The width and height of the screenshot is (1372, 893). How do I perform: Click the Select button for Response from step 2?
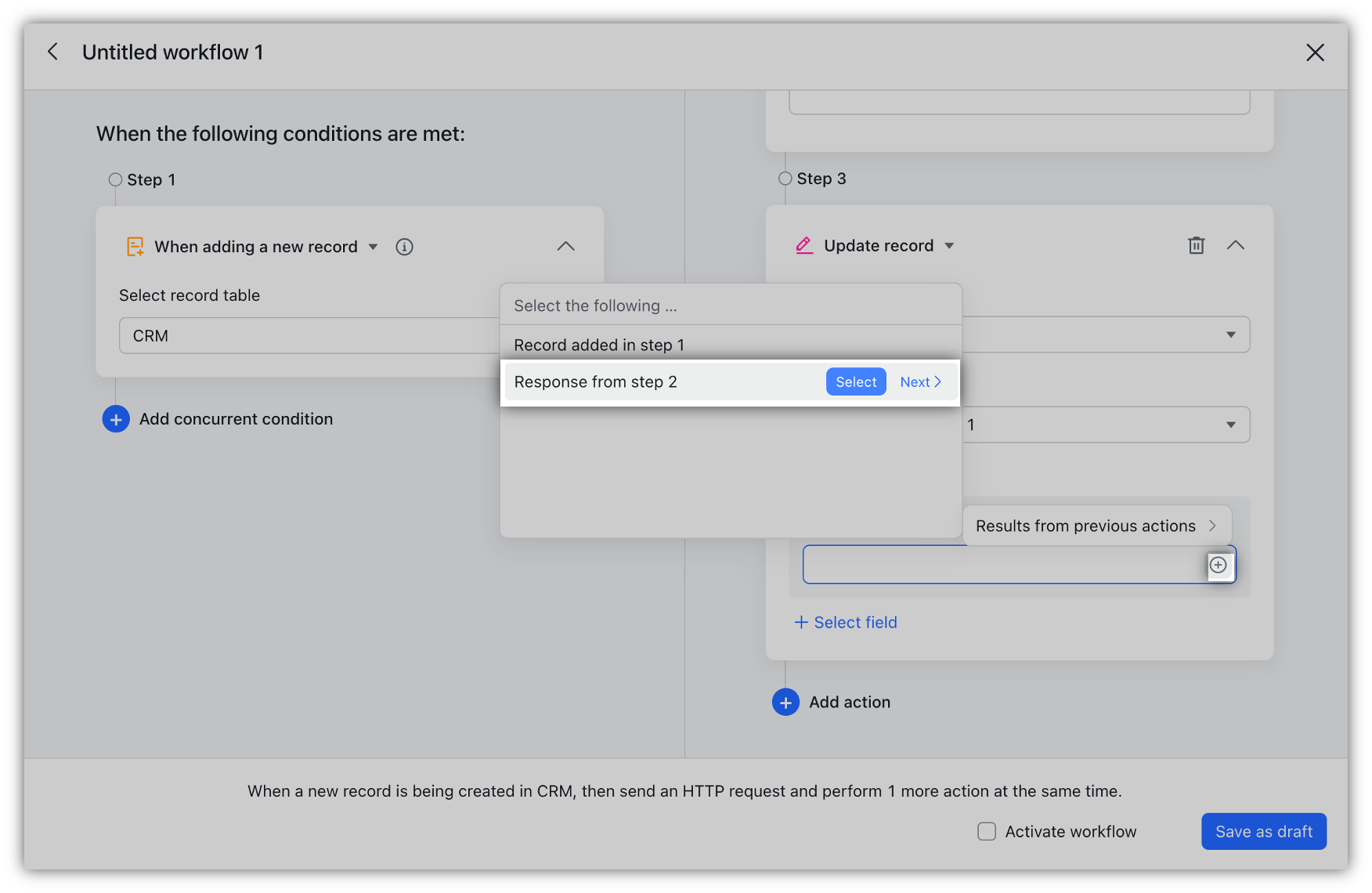point(855,381)
